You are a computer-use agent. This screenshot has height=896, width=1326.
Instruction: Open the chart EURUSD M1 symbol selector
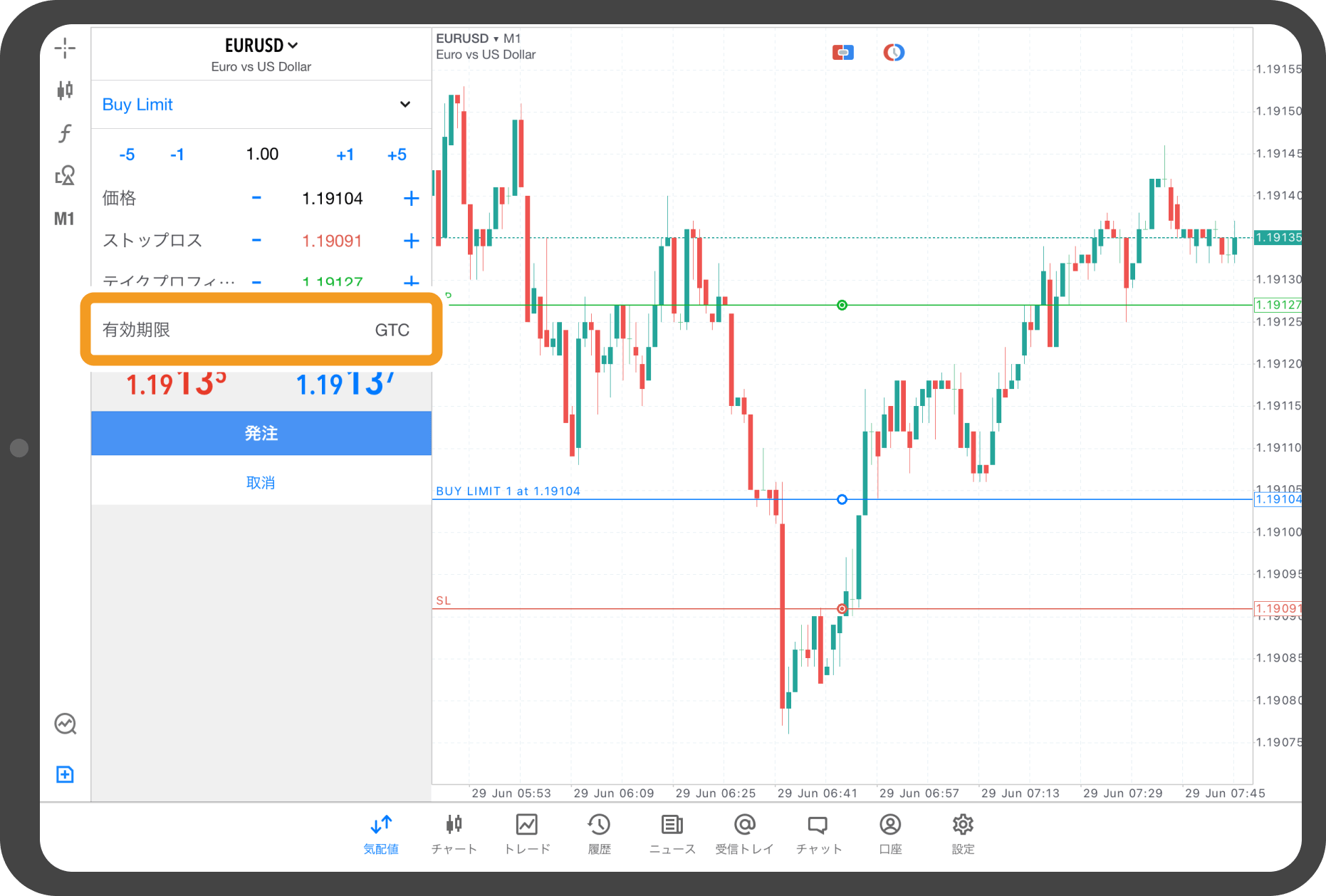(x=479, y=38)
